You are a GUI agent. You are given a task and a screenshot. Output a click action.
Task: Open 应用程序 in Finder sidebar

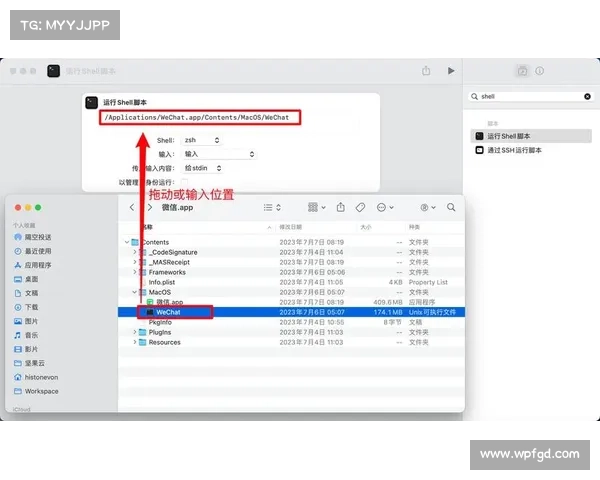click(x=38, y=265)
